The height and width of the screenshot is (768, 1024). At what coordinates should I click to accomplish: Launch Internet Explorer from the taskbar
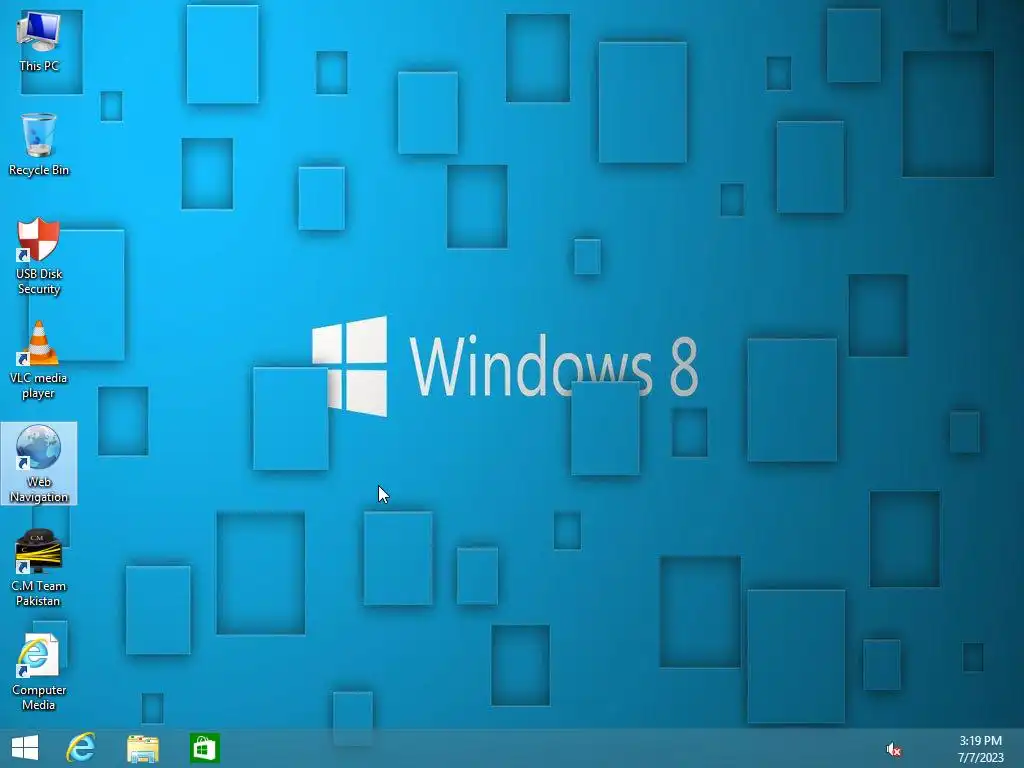(81, 748)
